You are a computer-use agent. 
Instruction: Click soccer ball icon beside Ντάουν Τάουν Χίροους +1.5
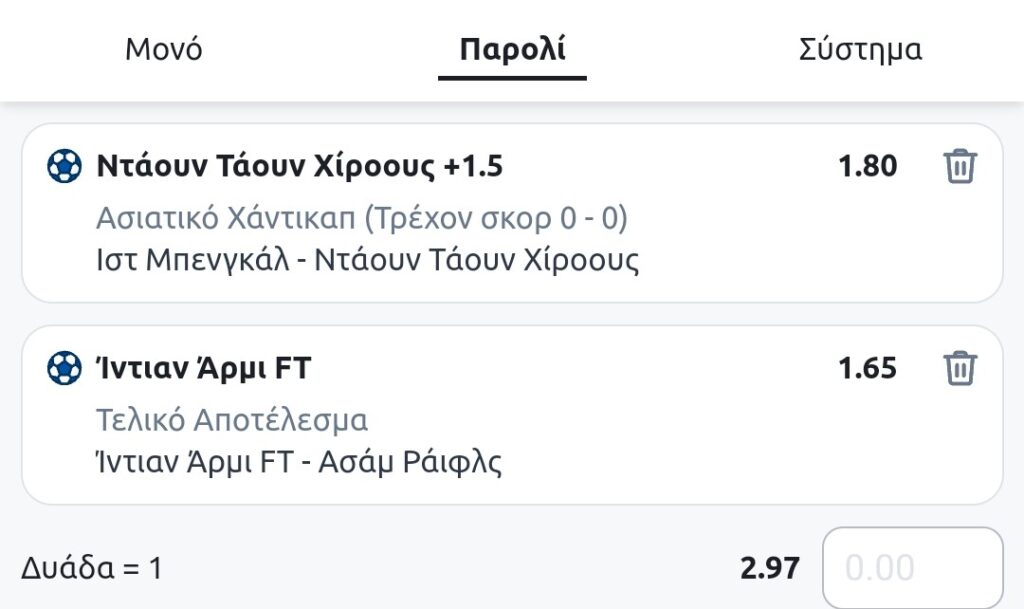pyautogui.click(x=65, y=166)
